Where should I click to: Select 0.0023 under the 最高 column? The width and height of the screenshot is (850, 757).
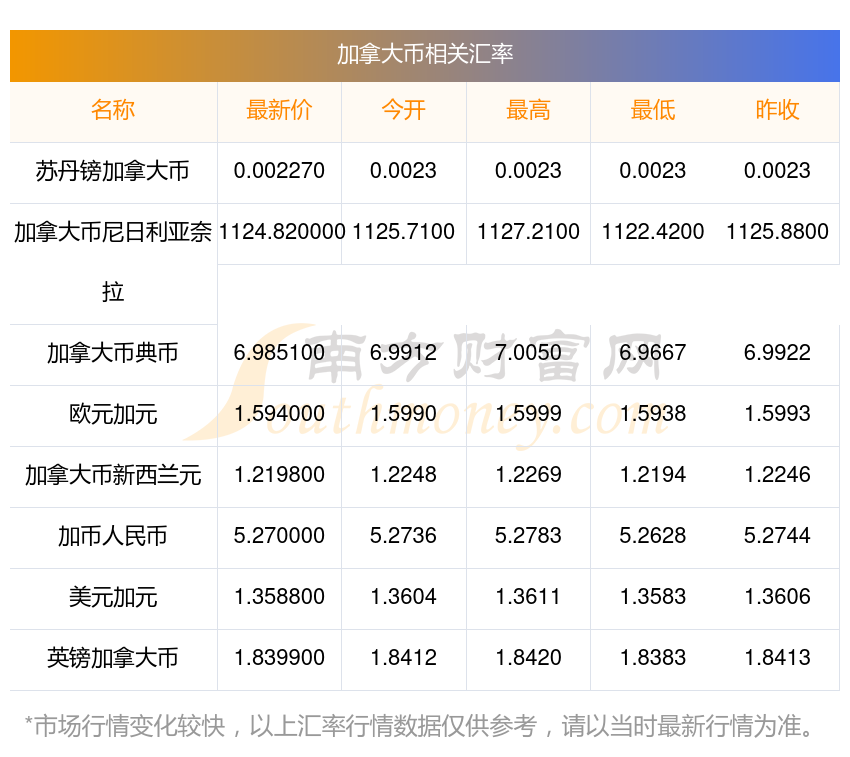click(x=528, y=171)
